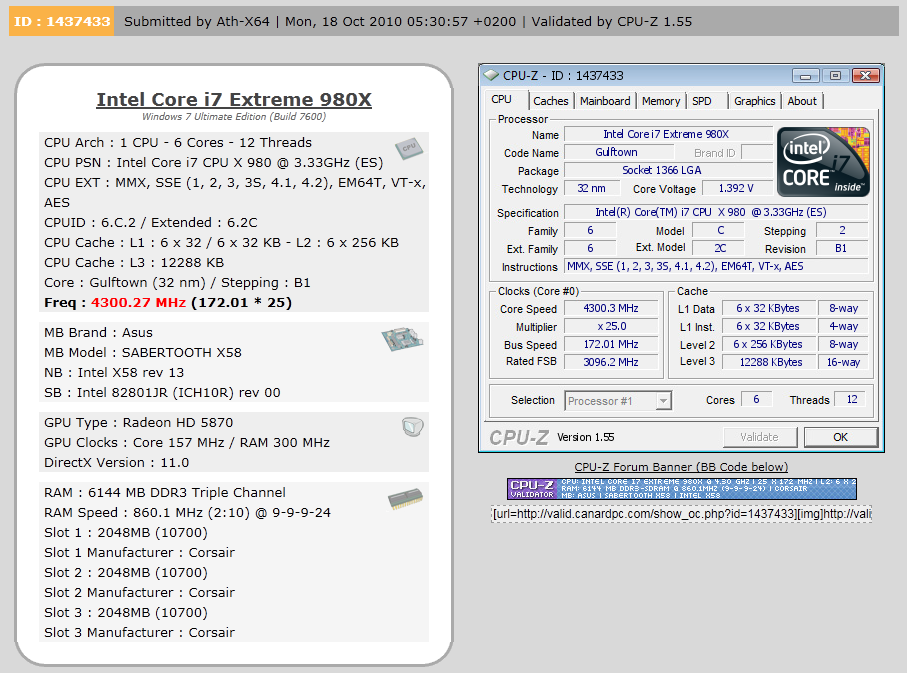Click the CPU Cache : L3 : 12288 KB line
The image size is (907, 673).
(134, 263)
